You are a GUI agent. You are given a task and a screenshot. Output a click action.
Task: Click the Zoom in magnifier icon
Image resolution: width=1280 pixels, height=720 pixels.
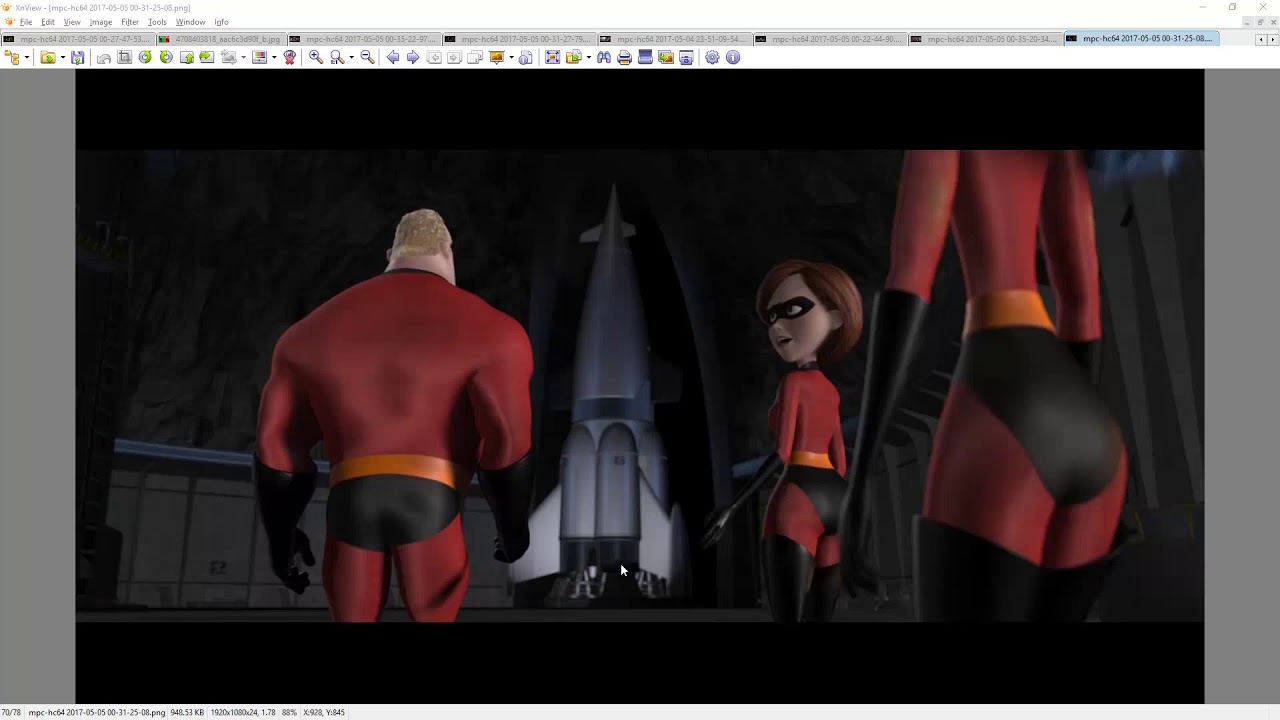(316, 58)
